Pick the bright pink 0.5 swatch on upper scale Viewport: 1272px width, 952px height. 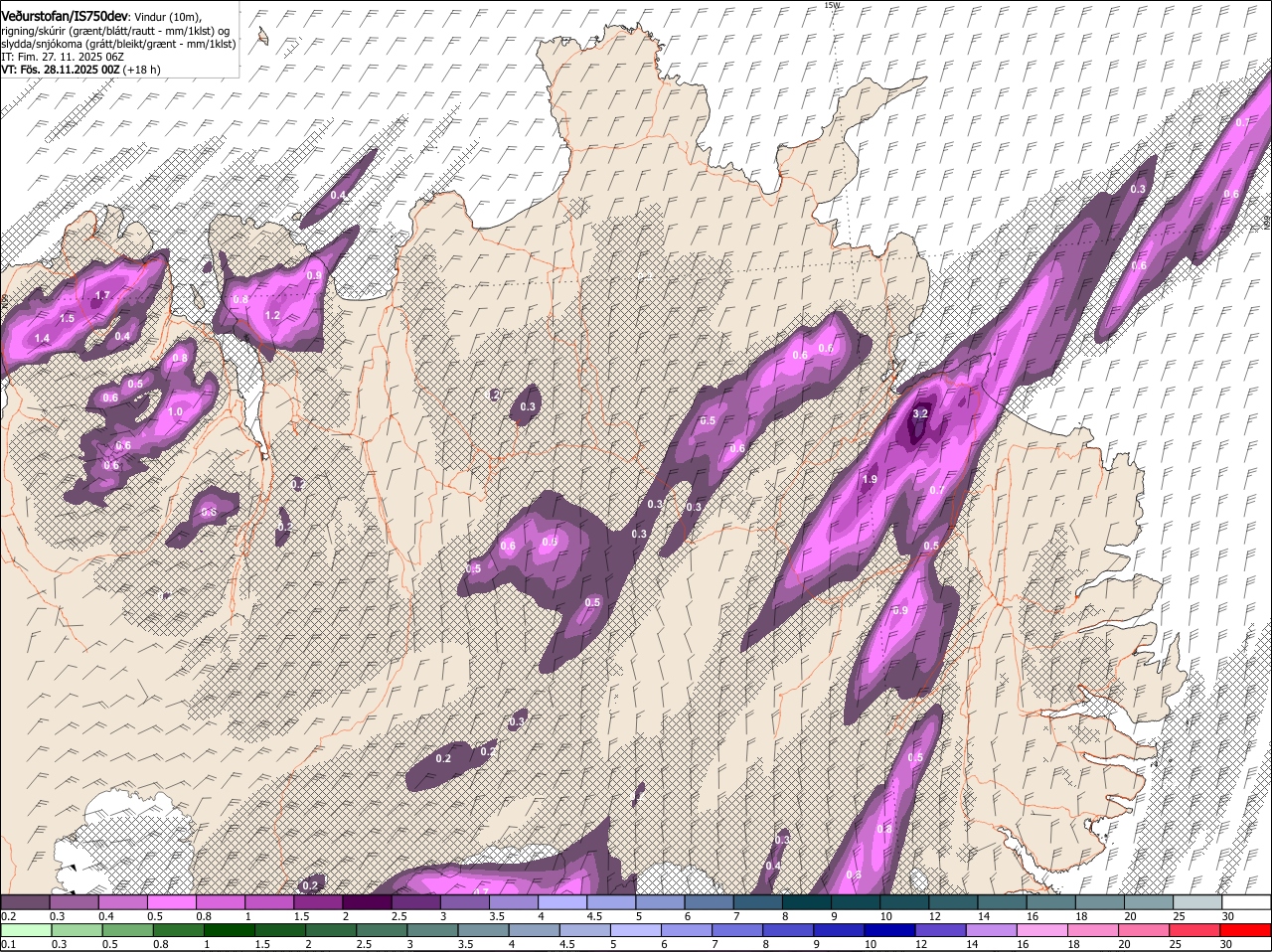(171, 902)
